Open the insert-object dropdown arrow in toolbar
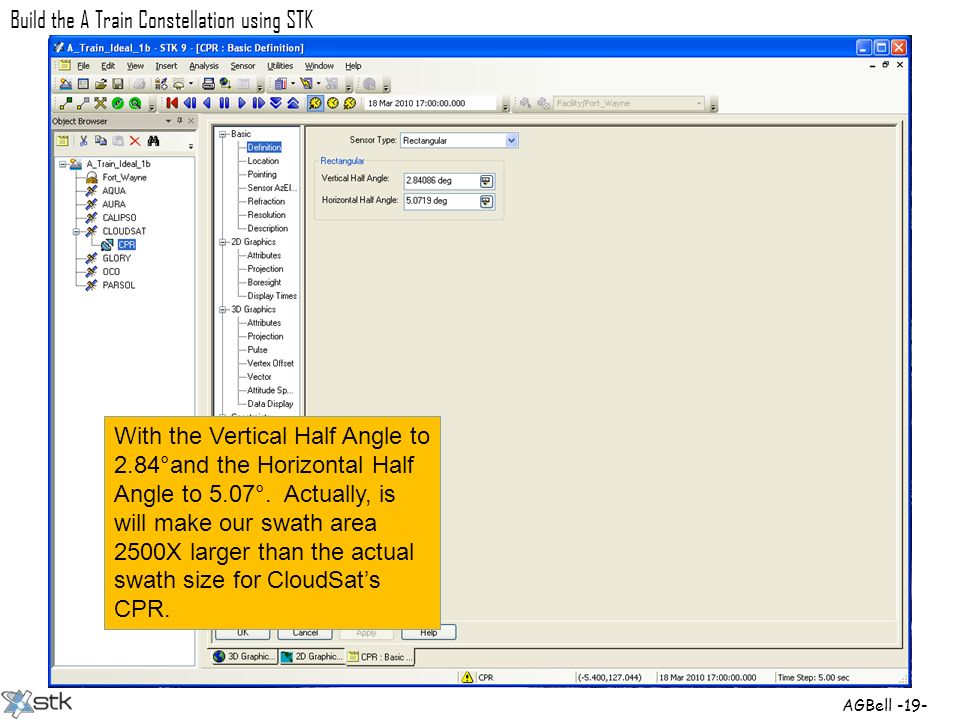 191,84
